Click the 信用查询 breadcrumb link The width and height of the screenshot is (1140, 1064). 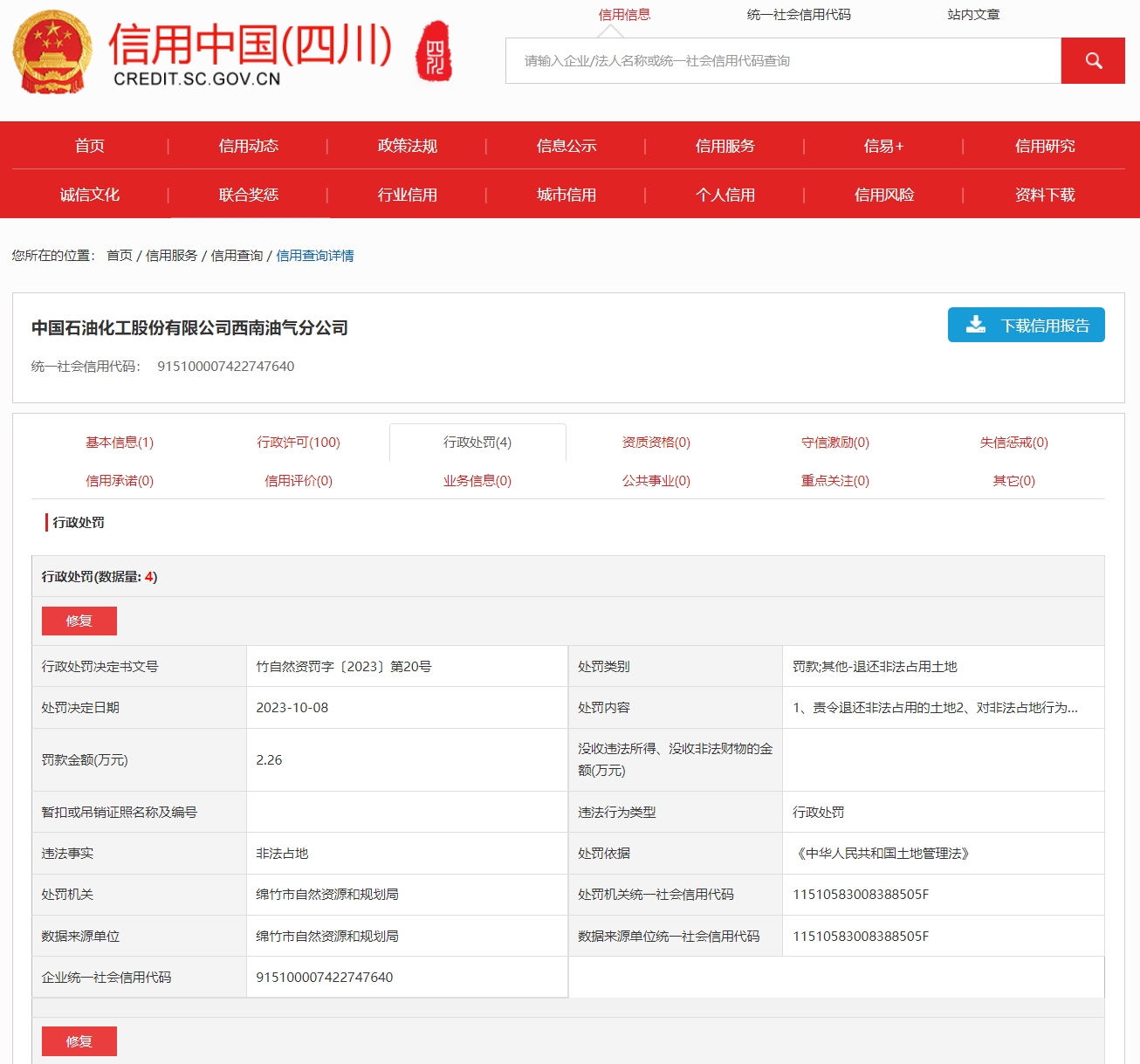click(237, 256)
